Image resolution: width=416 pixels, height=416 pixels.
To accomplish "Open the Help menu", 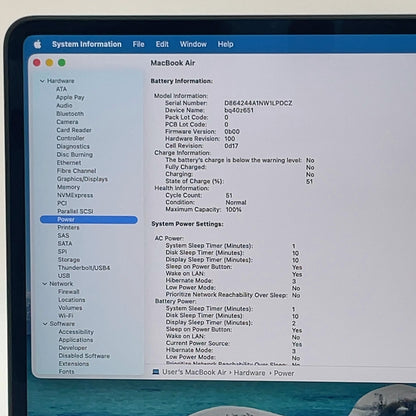I will (226, 44).
